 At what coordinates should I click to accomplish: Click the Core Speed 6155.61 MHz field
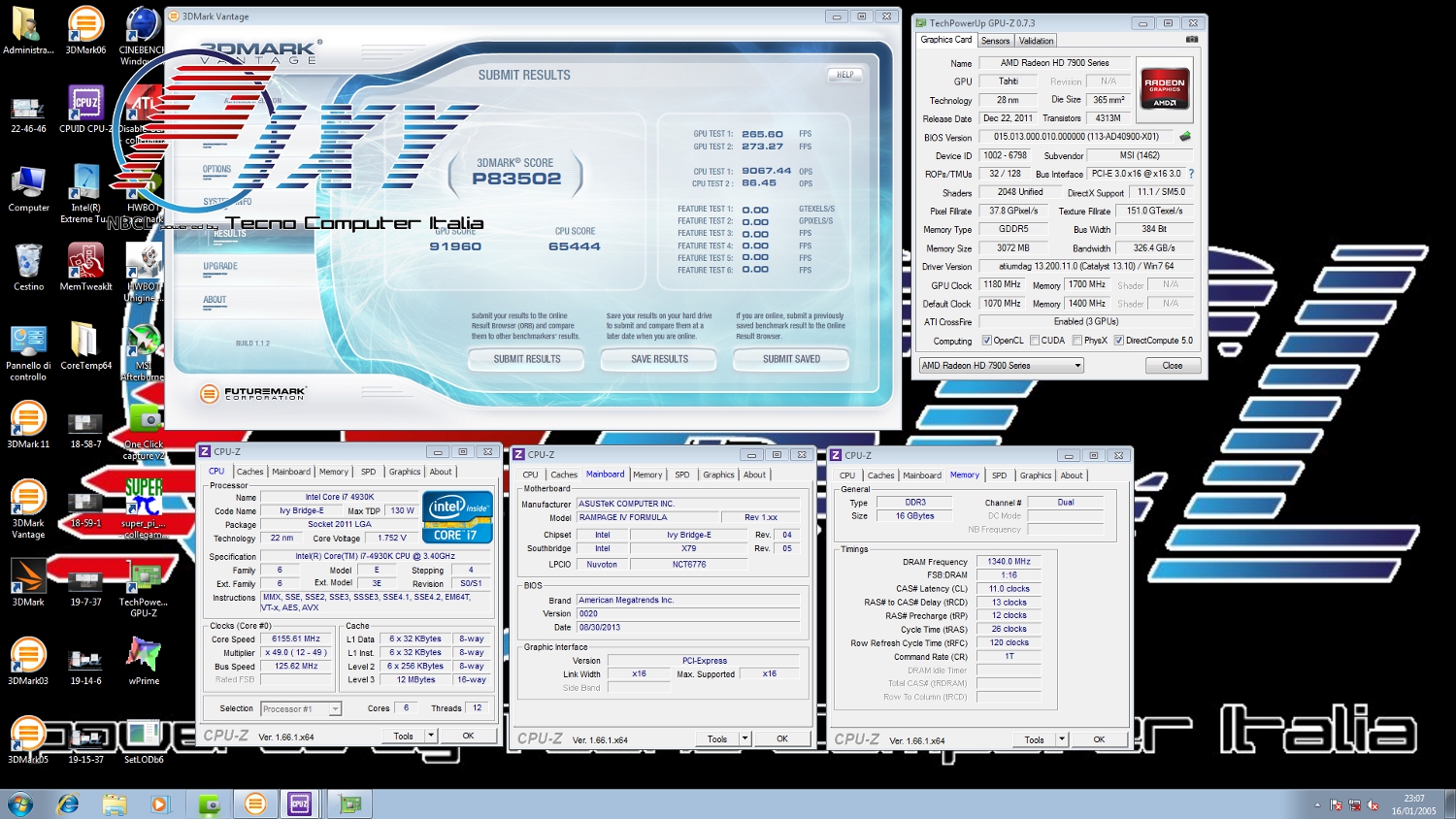tap(296, 639)
